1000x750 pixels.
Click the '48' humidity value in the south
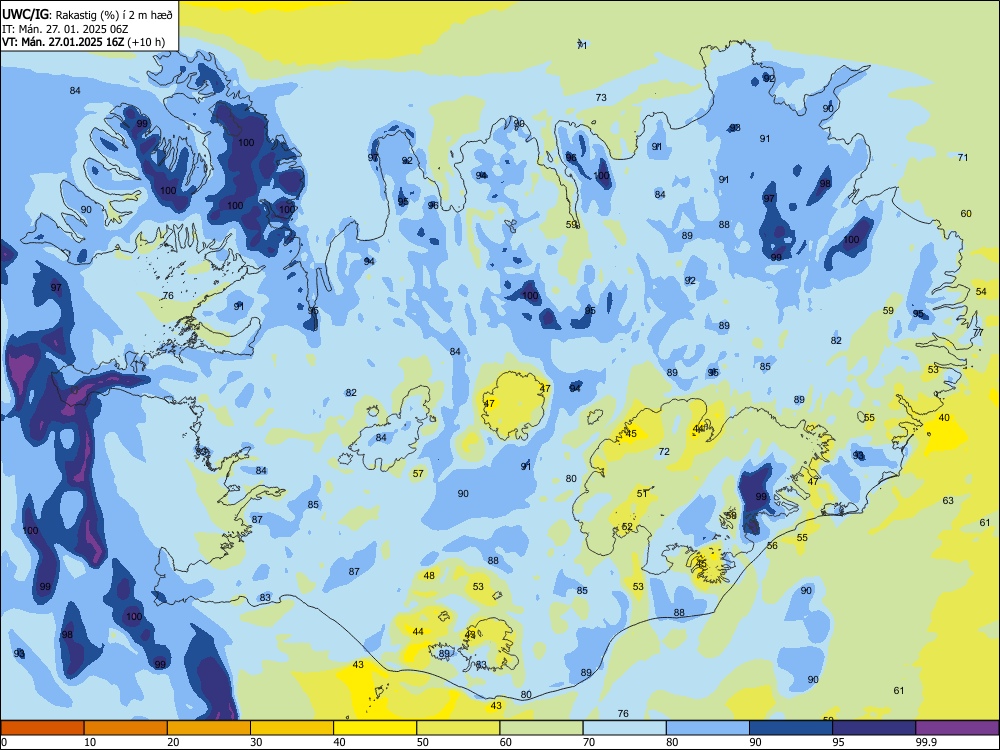coord(429,576)
